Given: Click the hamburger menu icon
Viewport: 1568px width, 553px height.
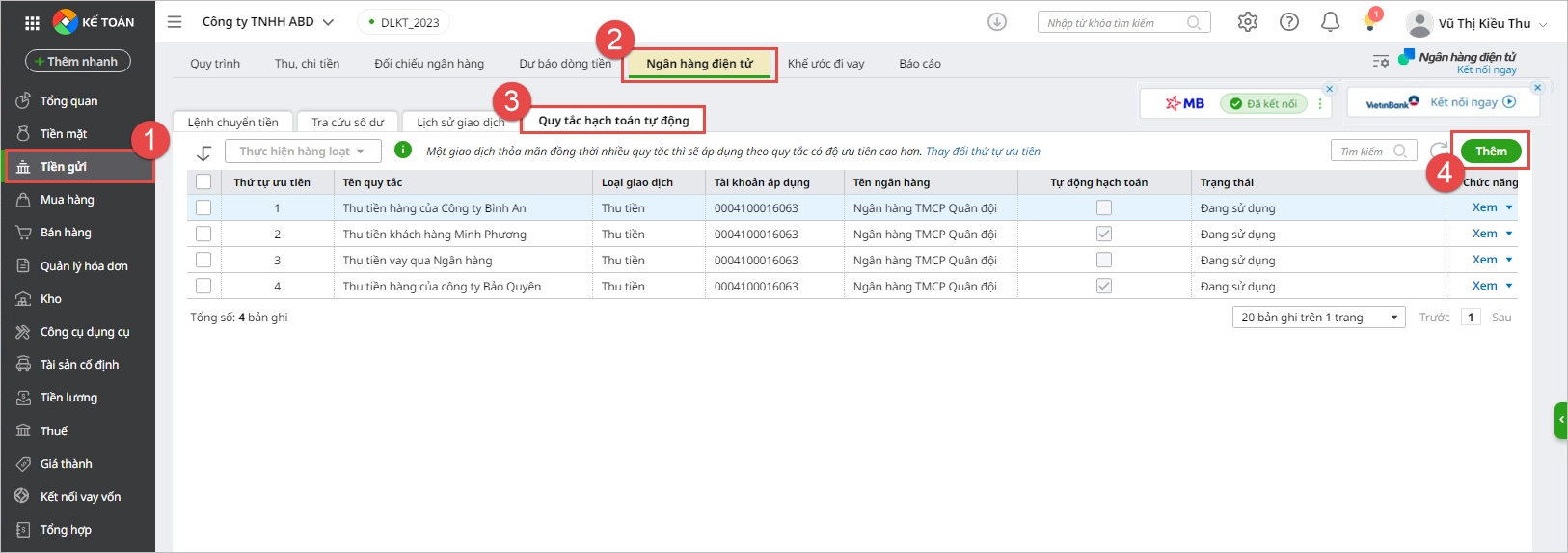Looking at the screenshot, I should [175, 22].
